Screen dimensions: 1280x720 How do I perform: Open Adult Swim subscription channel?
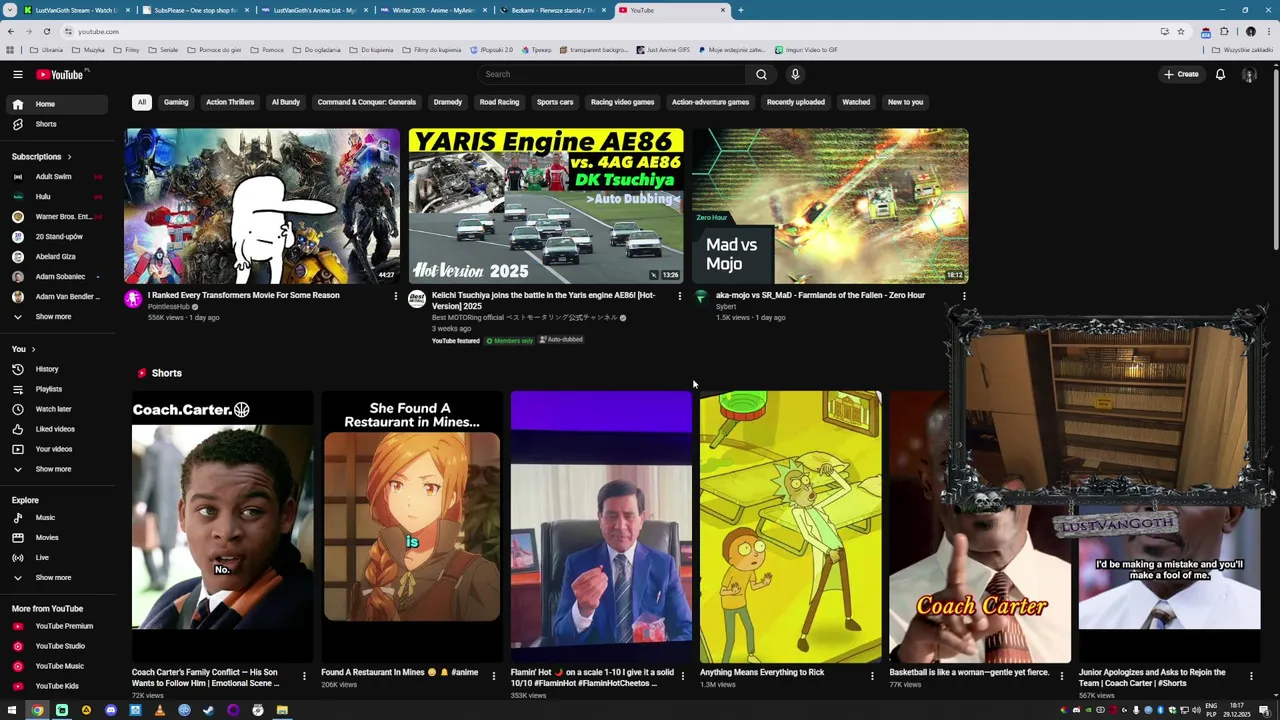click(58, 177)
